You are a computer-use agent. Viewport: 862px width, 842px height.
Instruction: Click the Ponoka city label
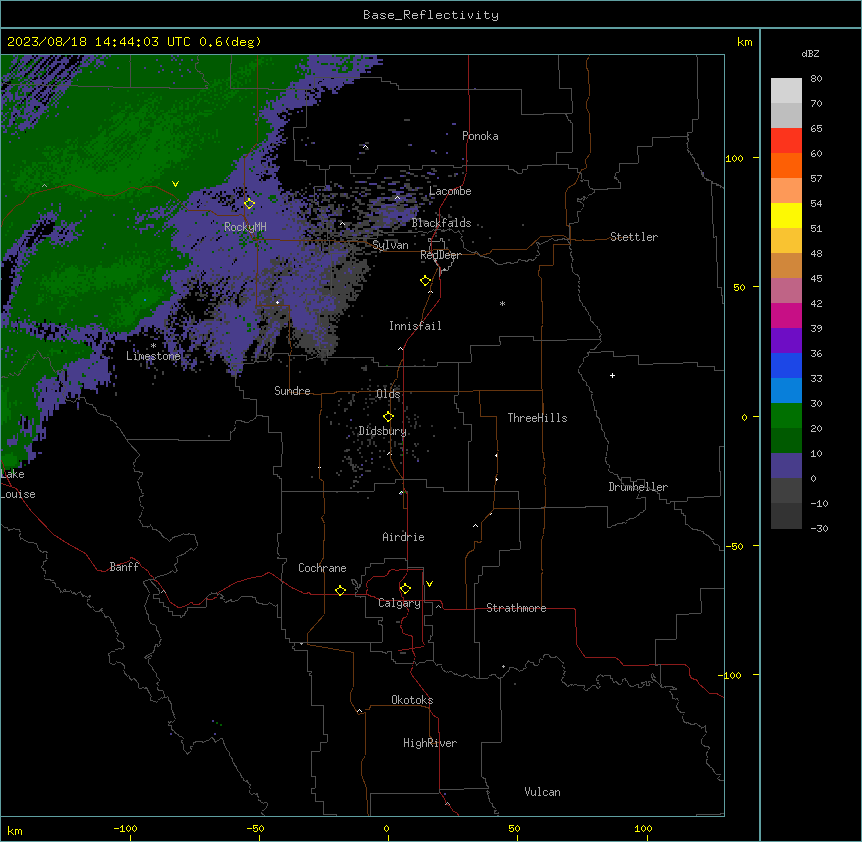point(480,136)
